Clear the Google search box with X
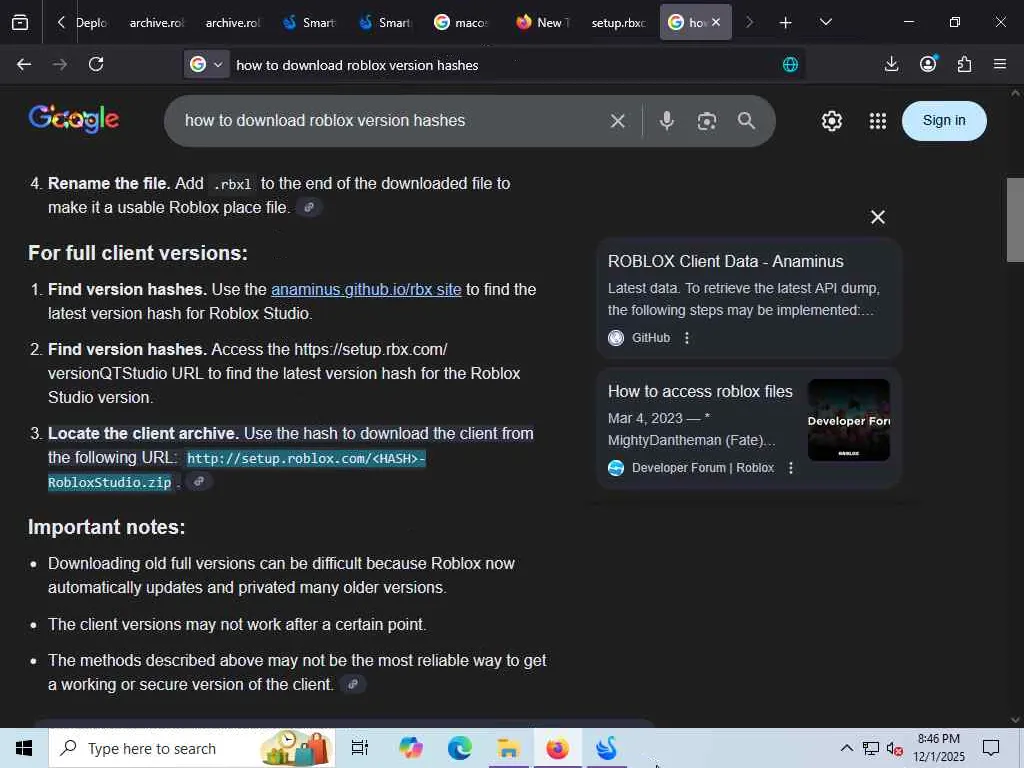 (x=618, y=121)
